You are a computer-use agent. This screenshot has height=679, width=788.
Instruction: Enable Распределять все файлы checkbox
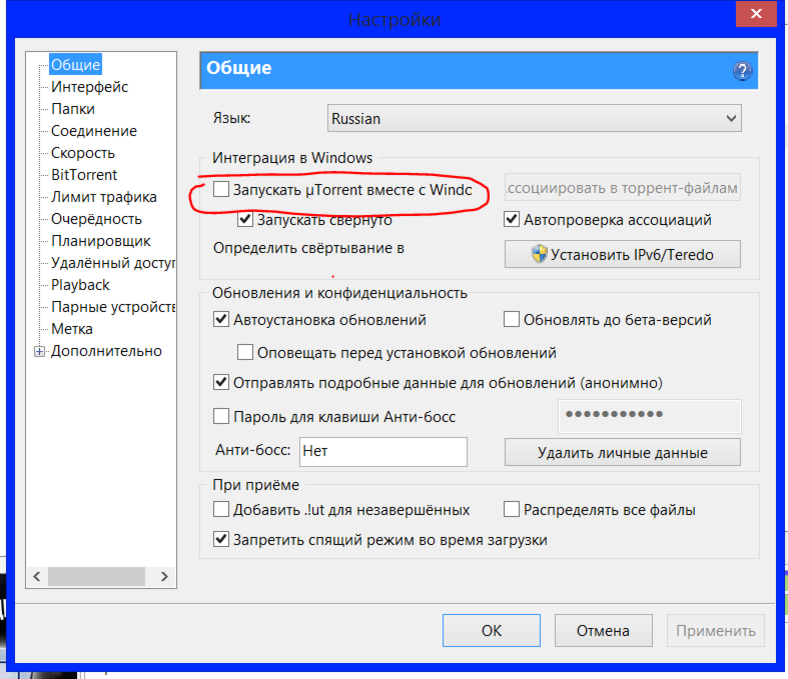511,509
